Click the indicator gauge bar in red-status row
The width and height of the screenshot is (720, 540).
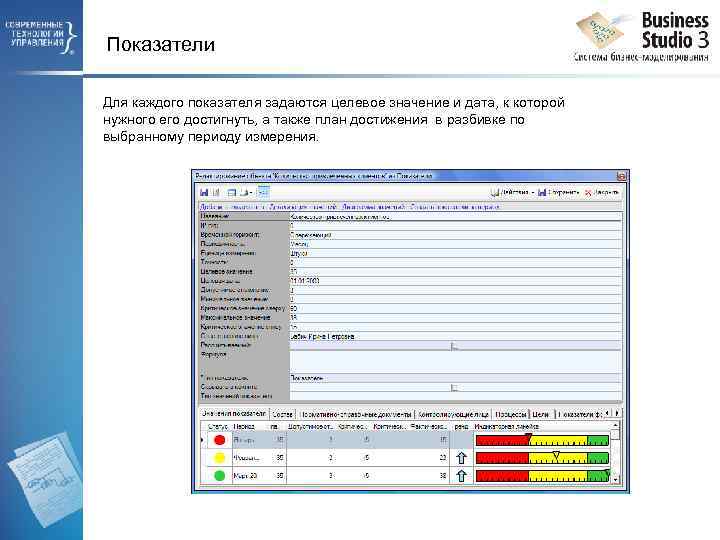(542, 440)
